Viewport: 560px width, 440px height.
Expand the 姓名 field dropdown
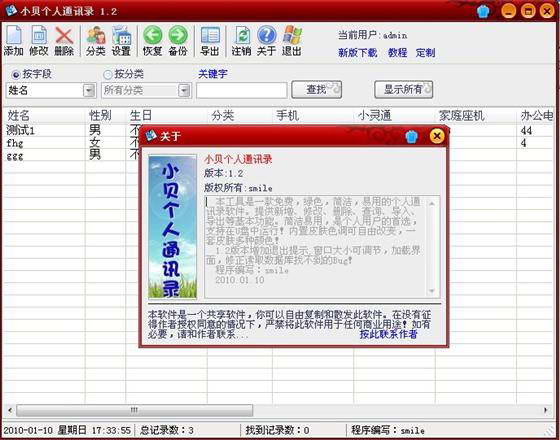(x=89, y=90)
